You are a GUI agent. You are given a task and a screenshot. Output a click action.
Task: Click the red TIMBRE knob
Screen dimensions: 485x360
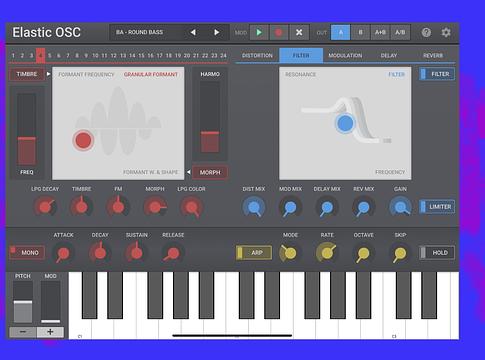pos(82,207)
